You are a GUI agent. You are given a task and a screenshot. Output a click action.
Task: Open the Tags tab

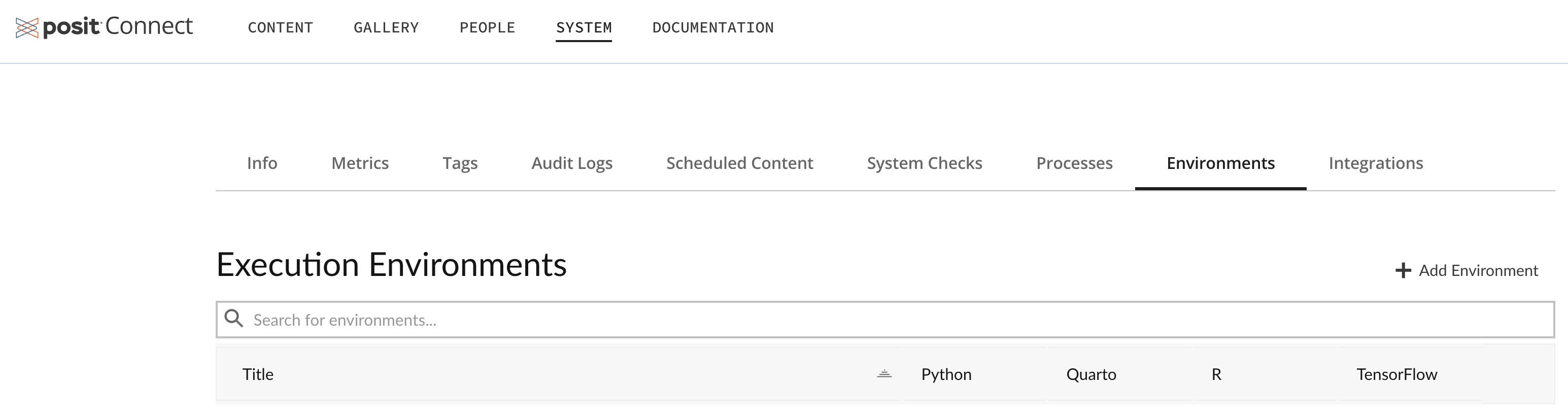(x=460, y=163)
